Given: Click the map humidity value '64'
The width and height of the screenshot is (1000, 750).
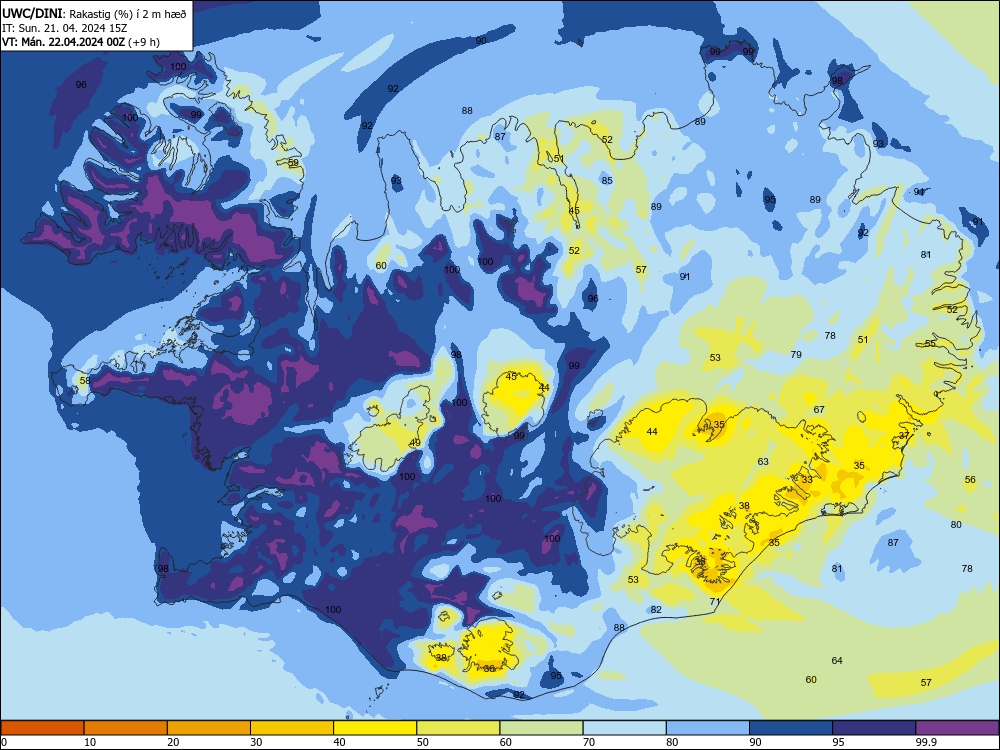Looking at the screenshot, I should coord(837,661).
